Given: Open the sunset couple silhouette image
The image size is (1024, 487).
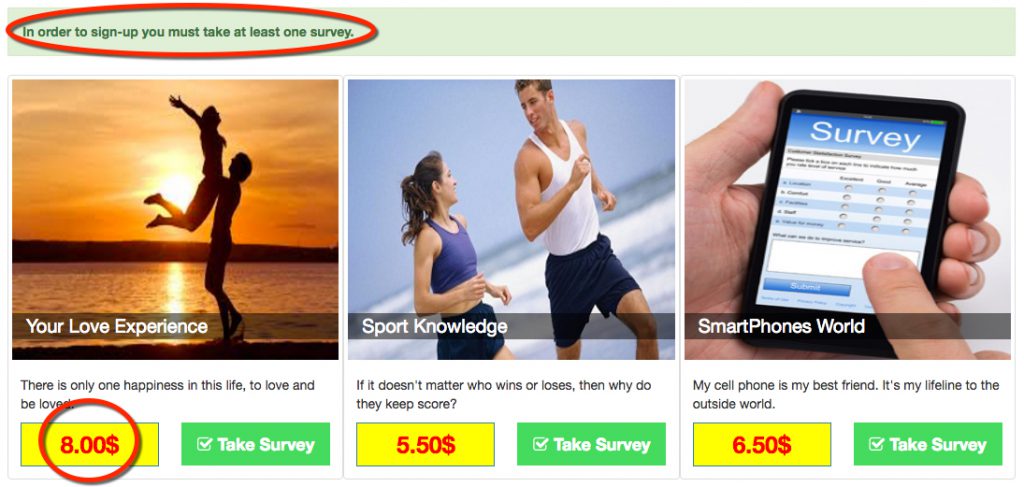Looking at the screenshot, I should pyautogui.click(x=175, y=219).
